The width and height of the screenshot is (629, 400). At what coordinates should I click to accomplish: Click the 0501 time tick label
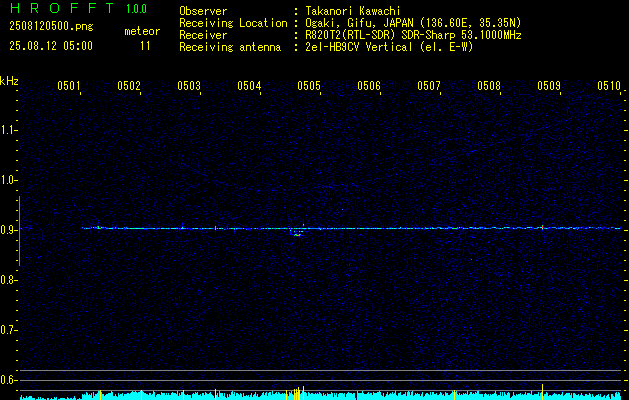(69, 85)
